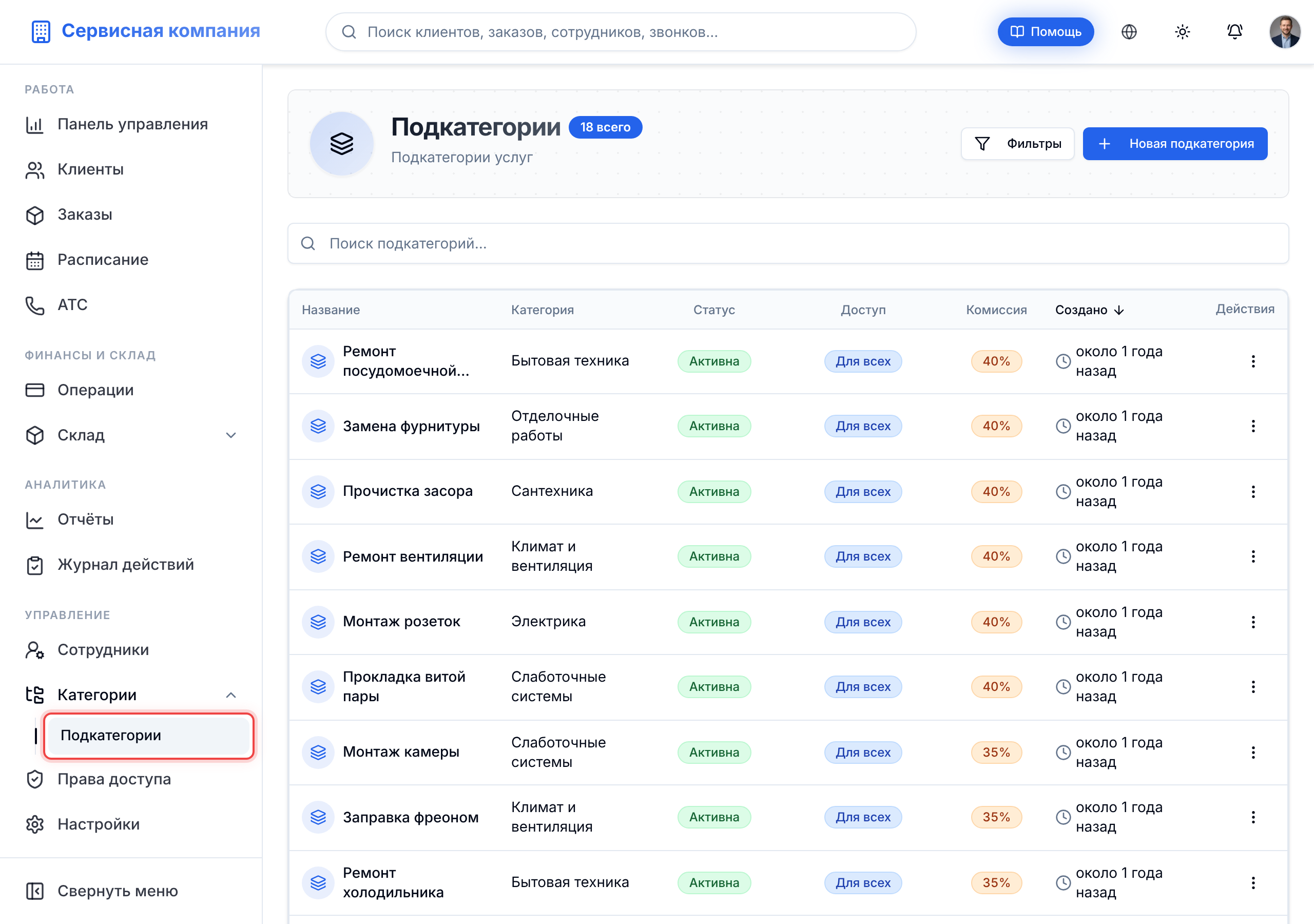Click layers icon of Монтаж розеток row
The image size is (1314, 924).
pyautogui.click(x=318, y=622)
